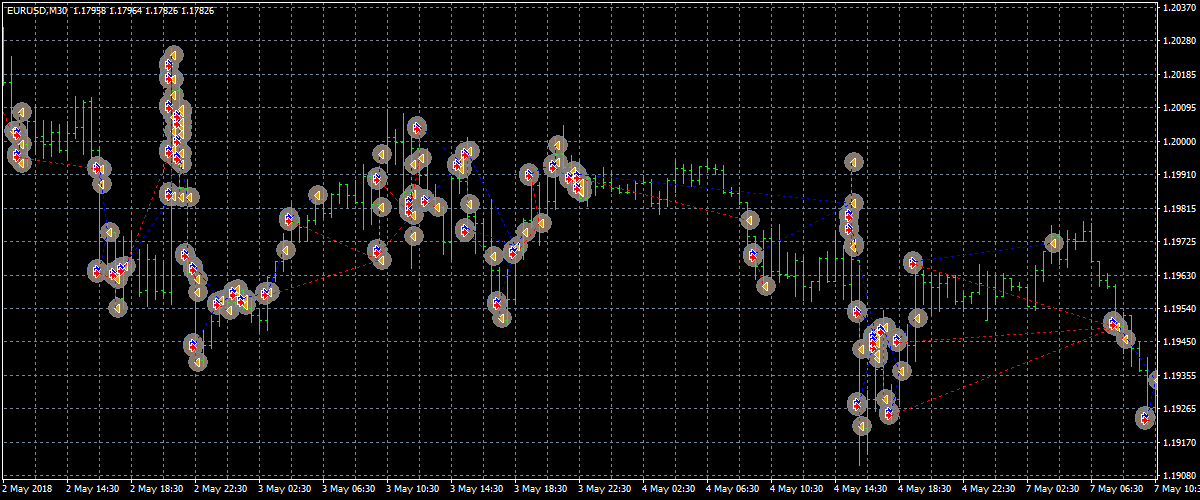This screenshot has width=1200, height=500.
Task: Select the highest trade marker above 4 May 14:30
Action: pyautogui.click(x=853, y=162)
